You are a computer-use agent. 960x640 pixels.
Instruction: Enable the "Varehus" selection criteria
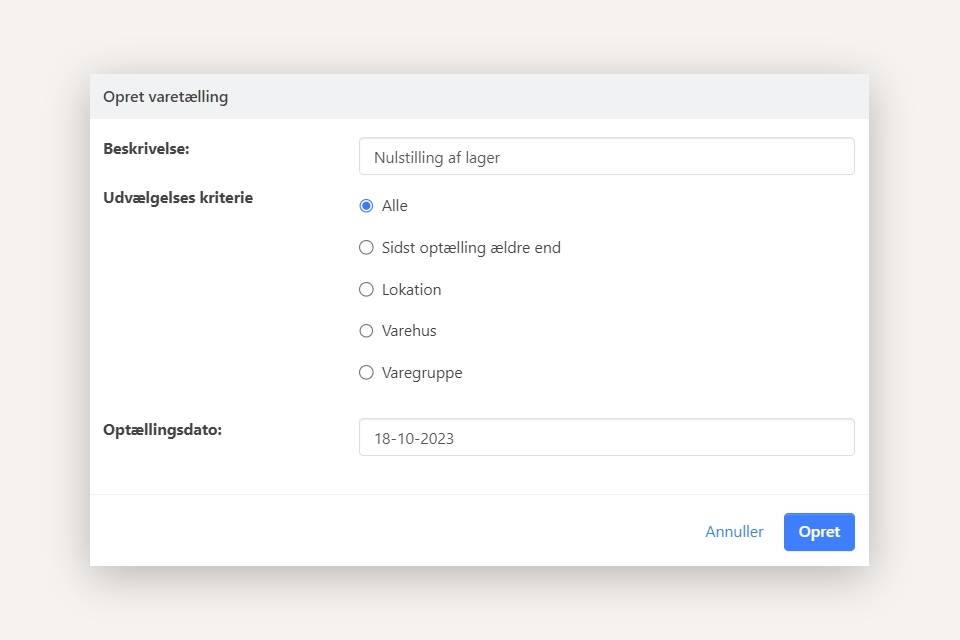coord(366,330)
